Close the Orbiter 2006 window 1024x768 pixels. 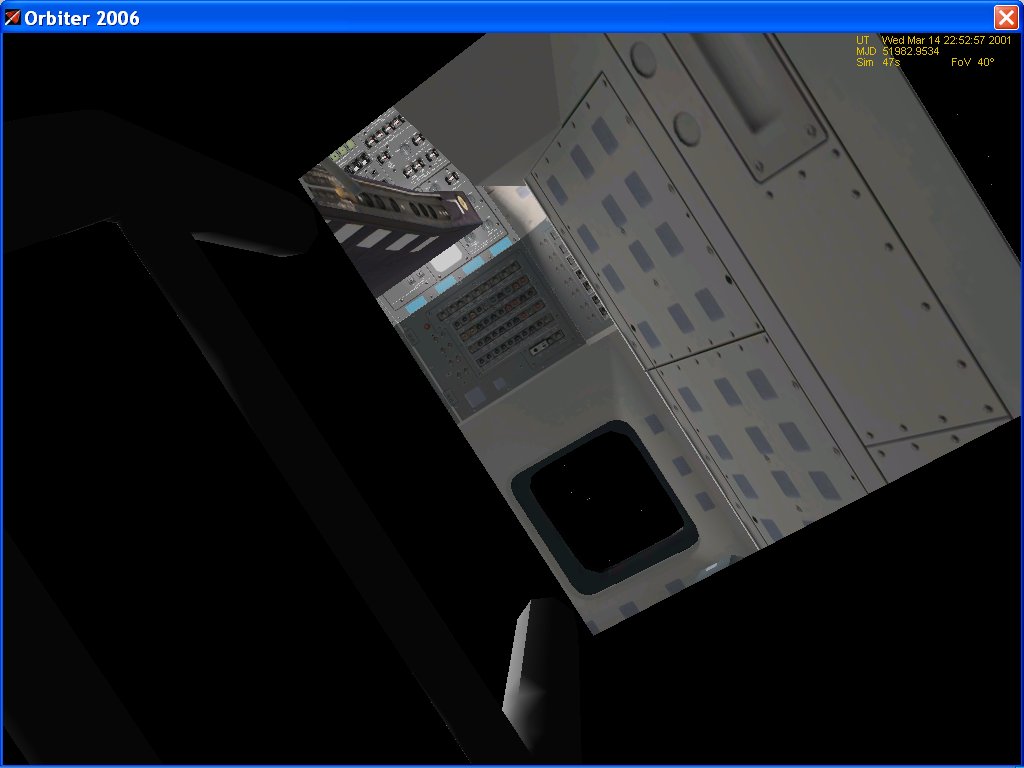pyautogui.click(x=1006, y=17)
